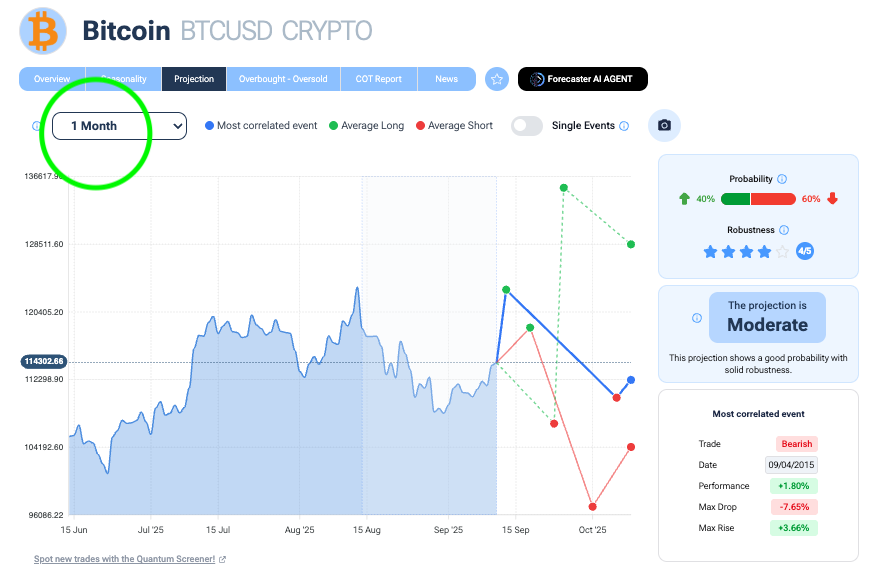Toggle Average Short legend series
Viewport: 881px width, 576px height.
(455, 126)
